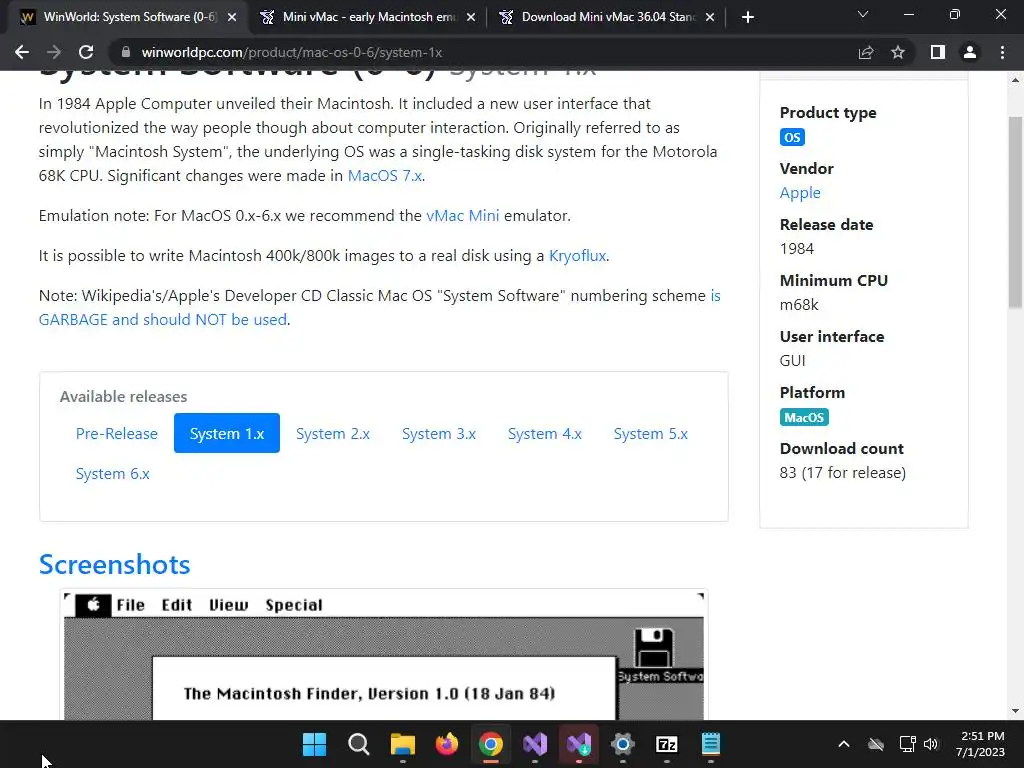Click the cloud sync tray icon

tap(876, 744)
